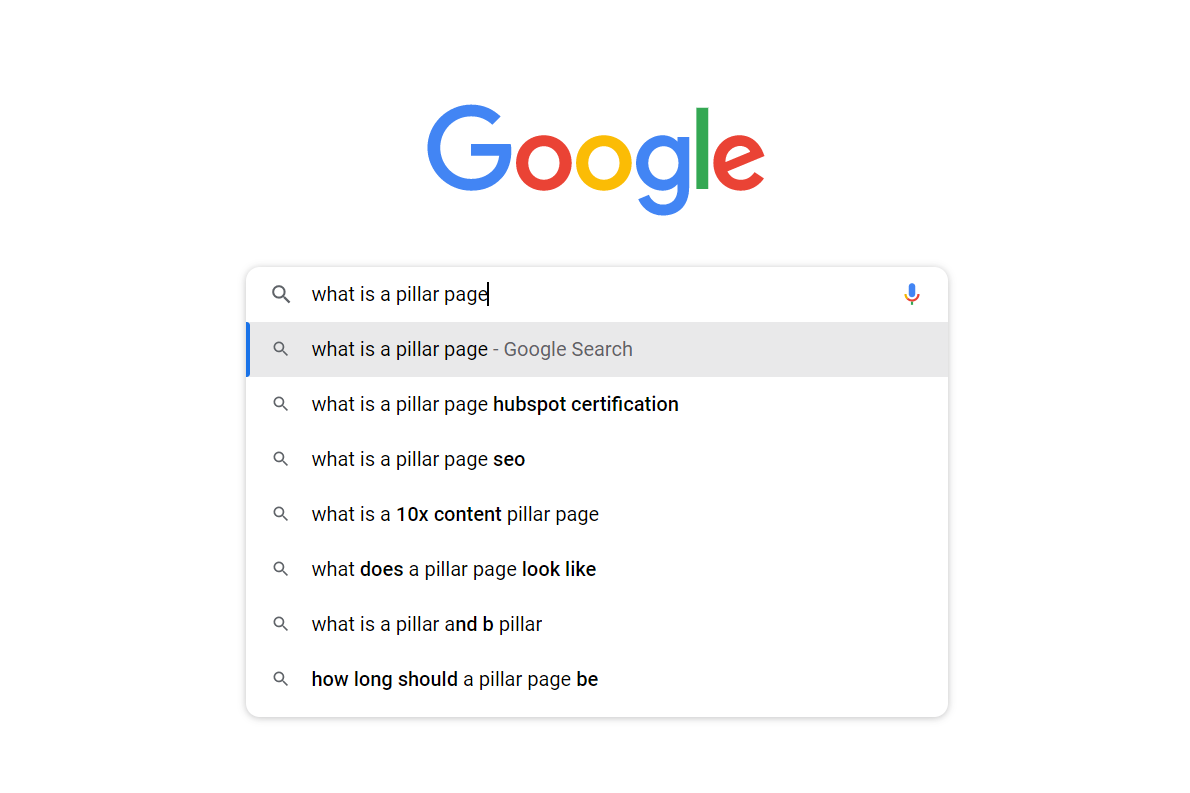
Task: Click inside the search input field
Action: (x=600, y=294)
